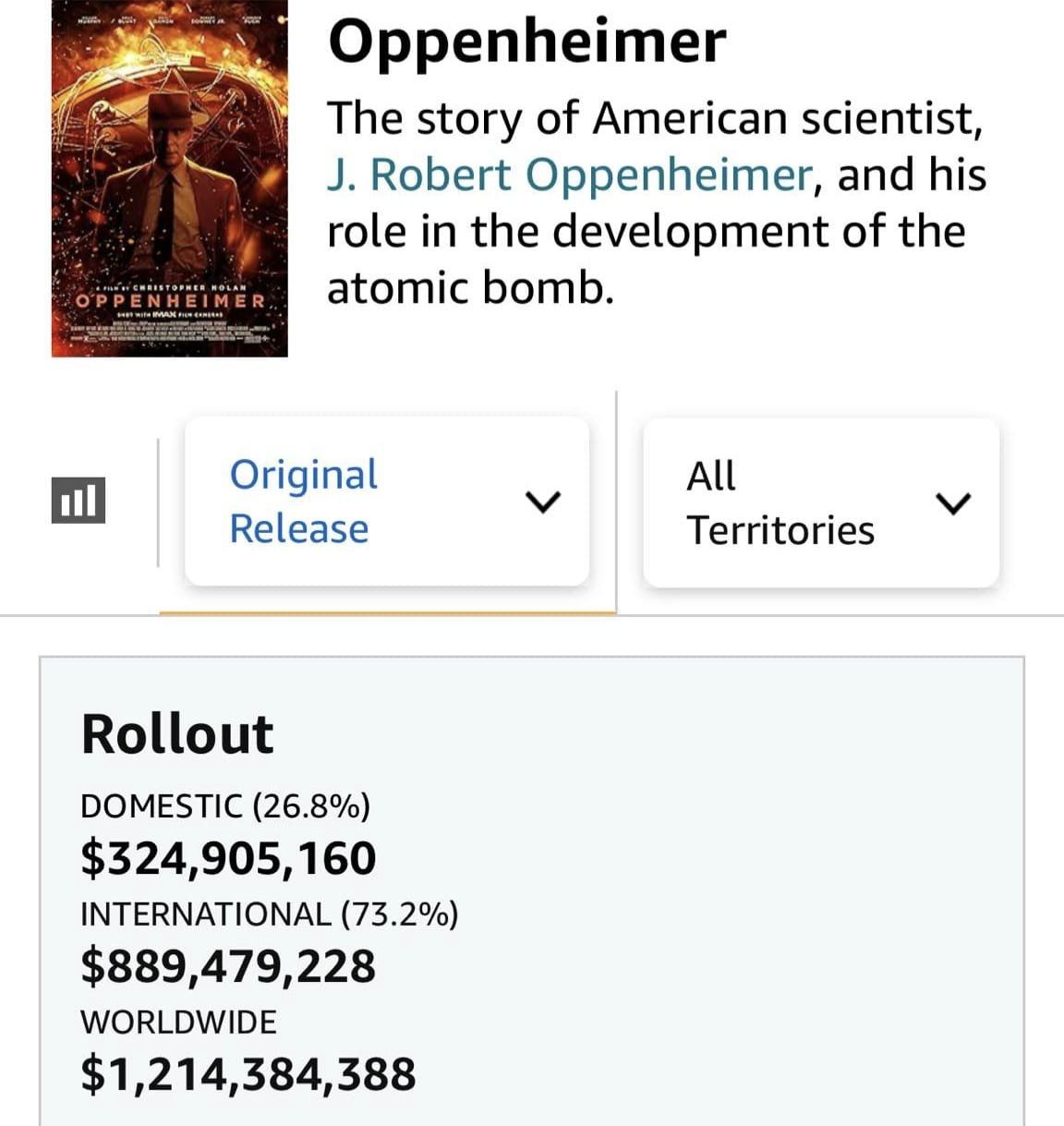This screenshot has height=1126, width=1064.
Task: Select the International (73.2%) label
Action: [269, 914]
